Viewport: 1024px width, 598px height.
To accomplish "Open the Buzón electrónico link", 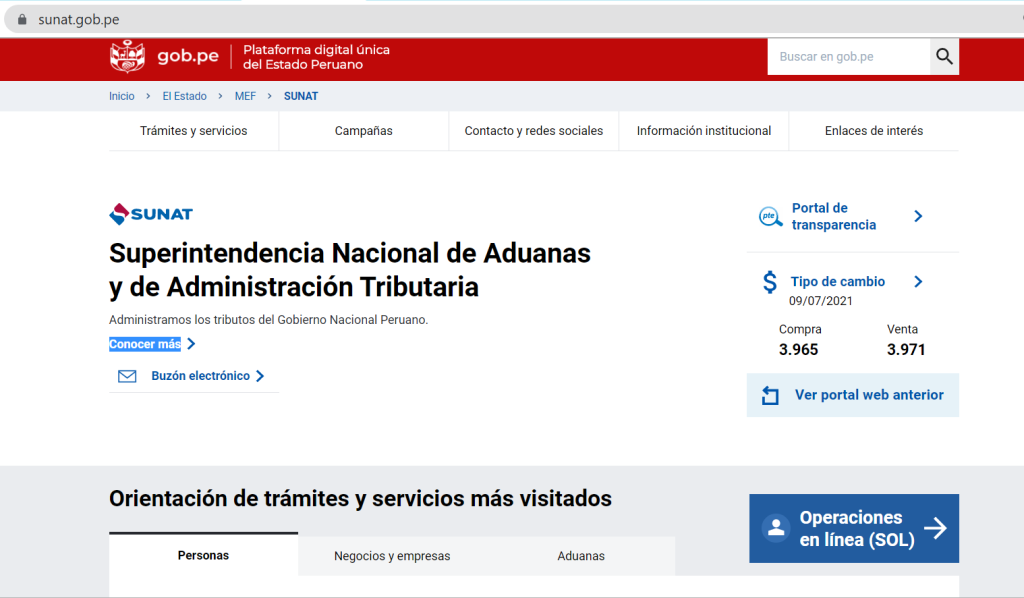I will (x=200, y=377).
